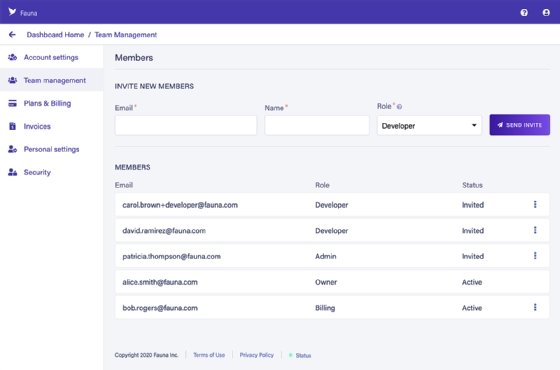560x370 pixels.
Task: Click the Security lock-user icon
Action: point(12,172)
